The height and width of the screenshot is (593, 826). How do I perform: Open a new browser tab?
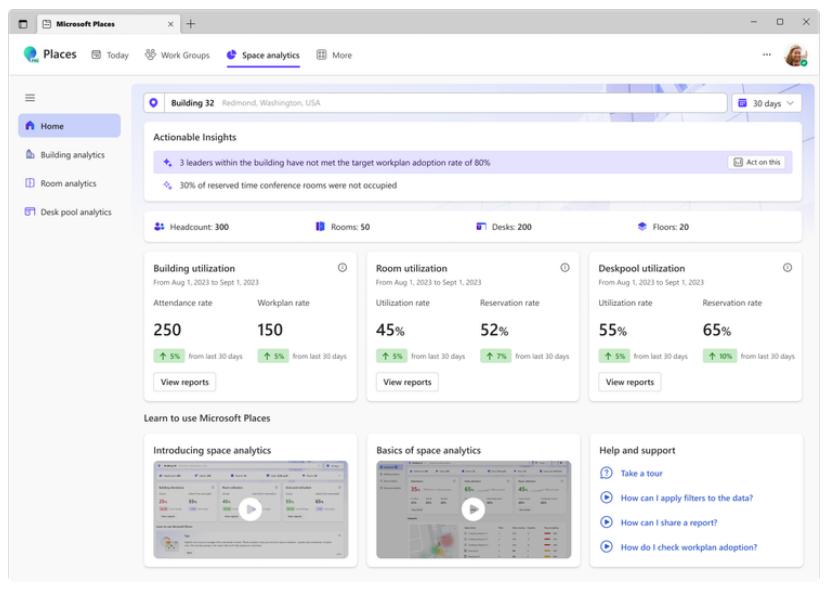tap(191, 24)
